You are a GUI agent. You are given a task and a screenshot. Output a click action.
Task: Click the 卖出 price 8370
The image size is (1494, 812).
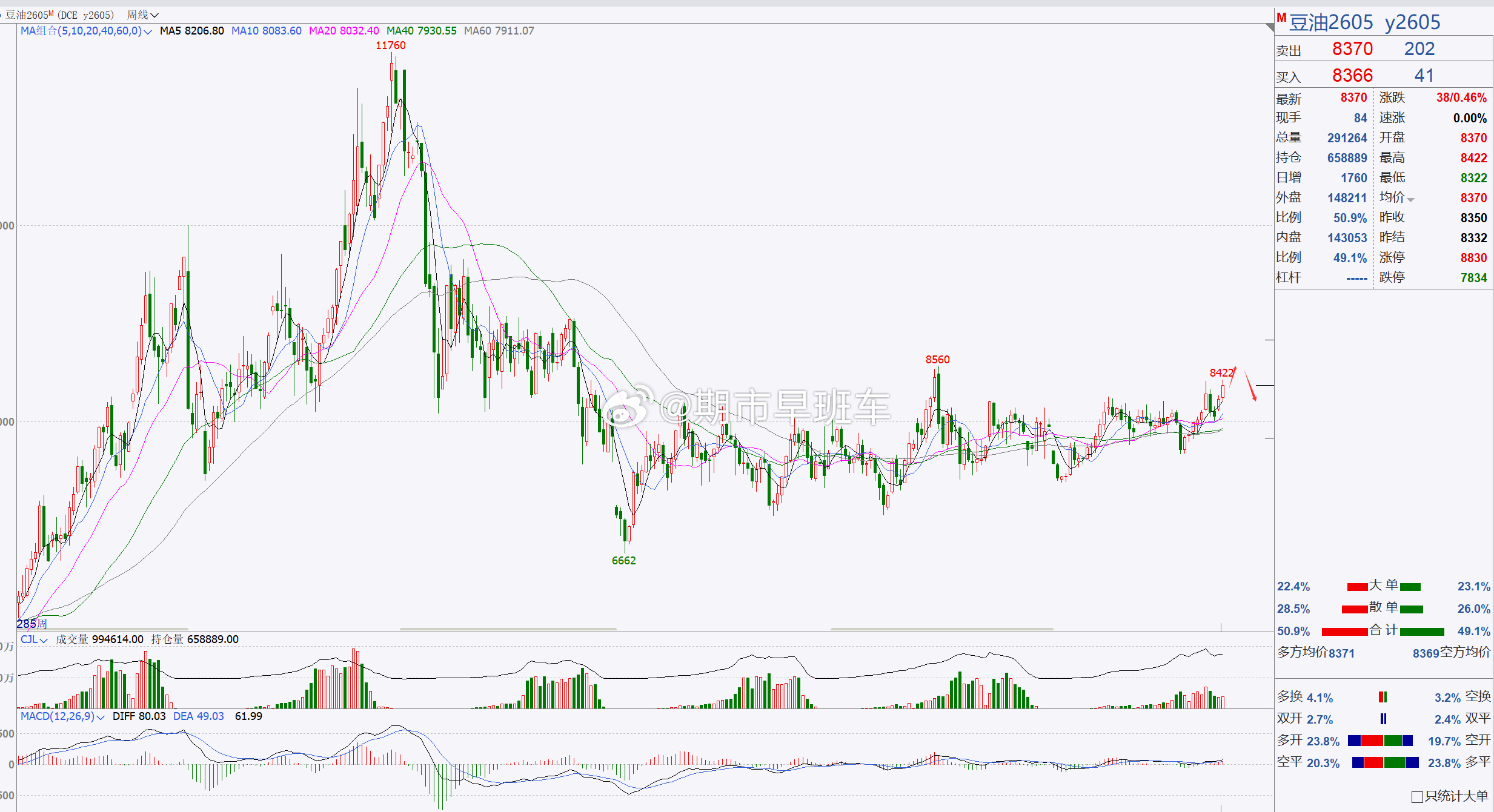pyautogui.click(x=1352, y=49)
